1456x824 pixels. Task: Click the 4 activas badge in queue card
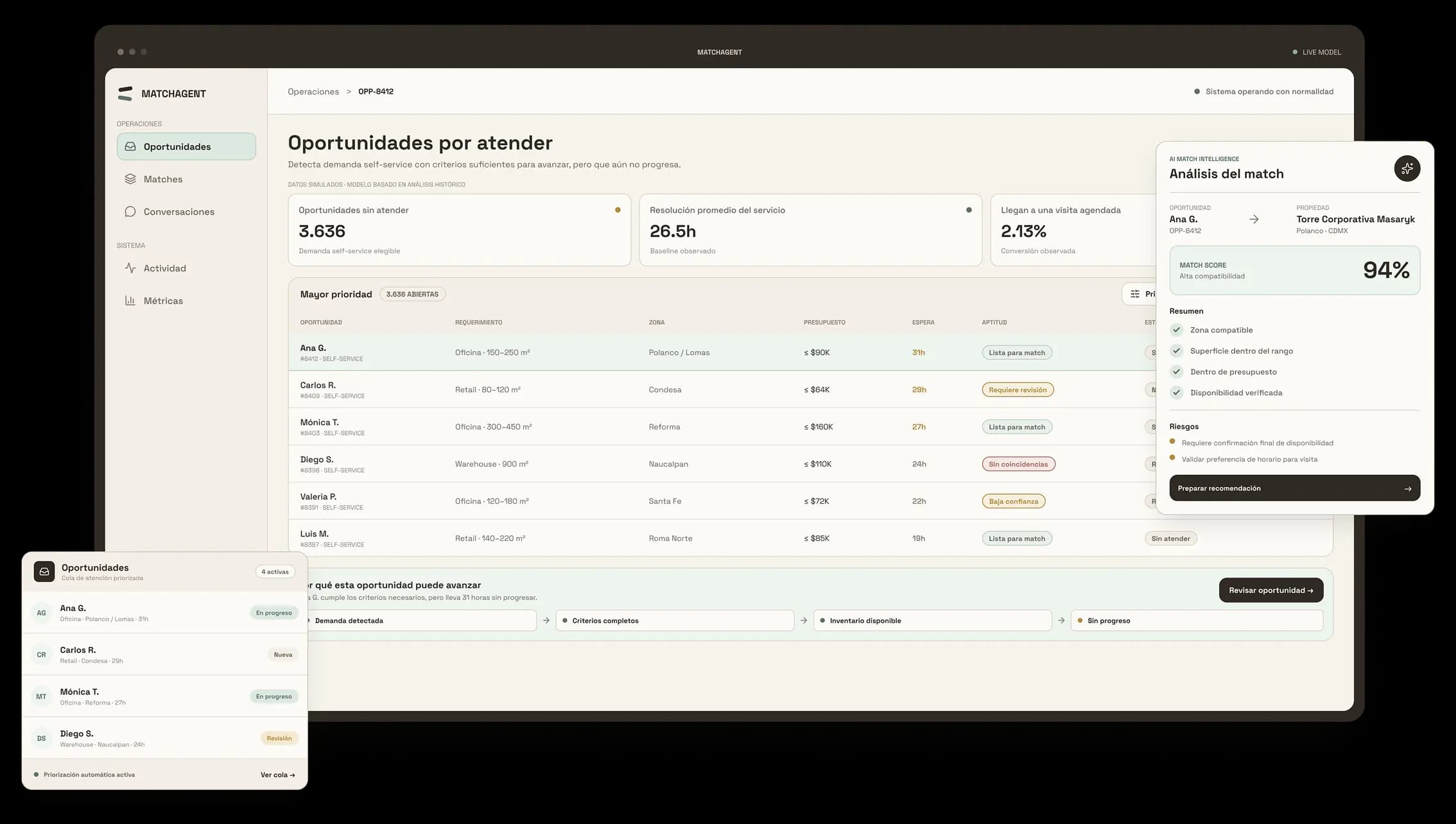click(275, 572)
